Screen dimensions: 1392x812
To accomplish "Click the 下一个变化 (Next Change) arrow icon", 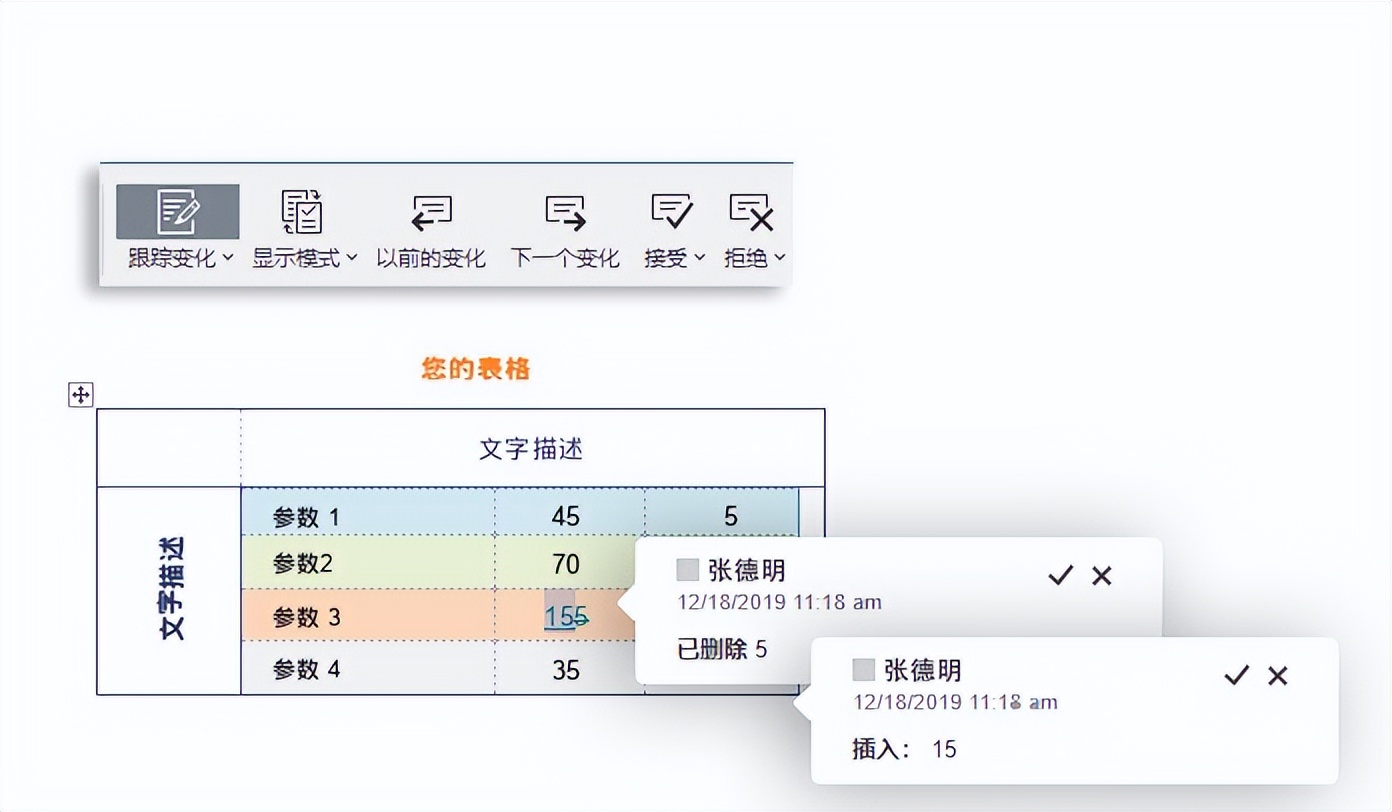I will point(565,211).
